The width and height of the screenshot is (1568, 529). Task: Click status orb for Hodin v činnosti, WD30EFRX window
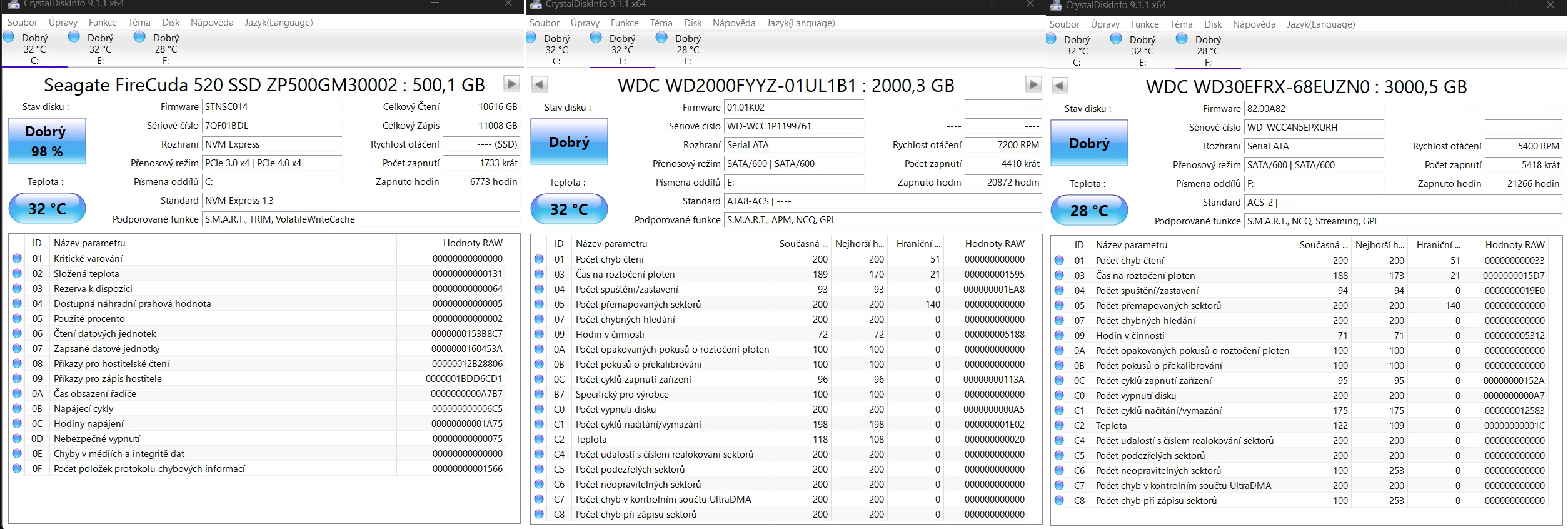(1059, 335)
